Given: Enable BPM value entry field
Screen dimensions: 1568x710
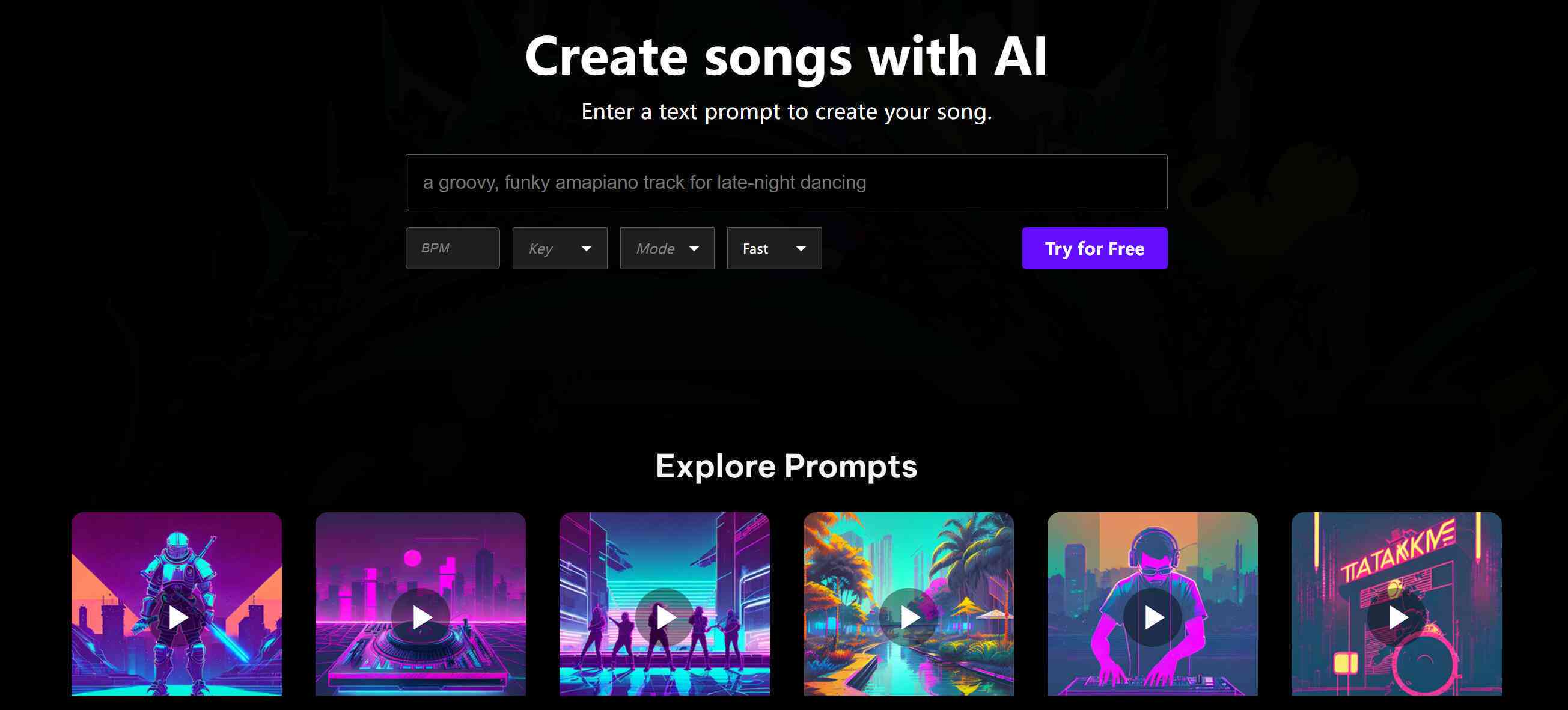Looking at the screenshot, I should (x=452, y=248).
